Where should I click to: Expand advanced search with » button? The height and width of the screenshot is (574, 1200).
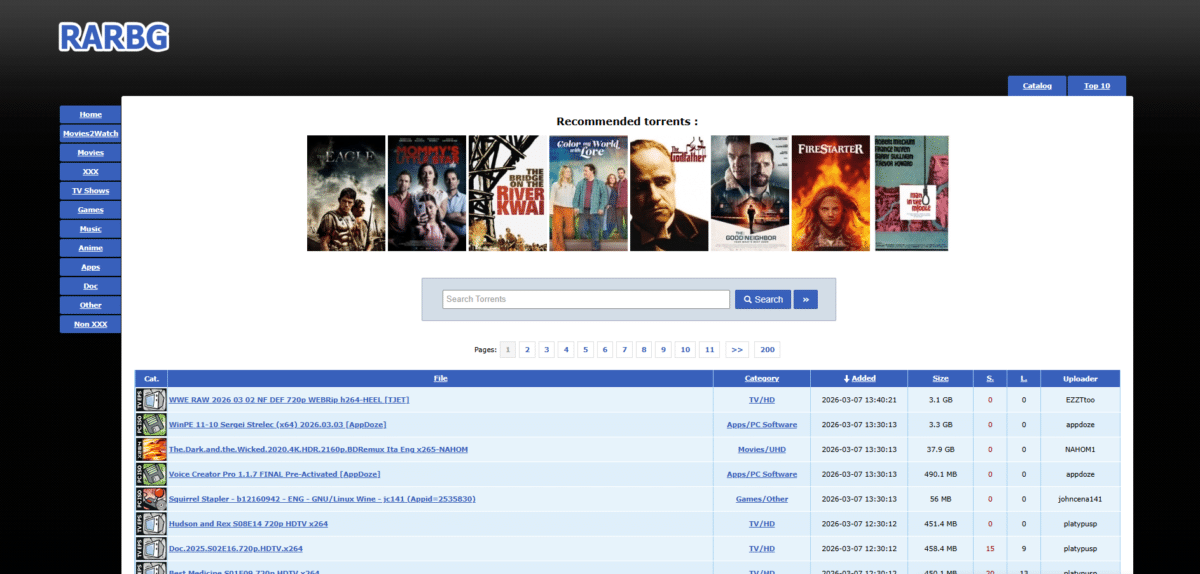tap(805, 299)
